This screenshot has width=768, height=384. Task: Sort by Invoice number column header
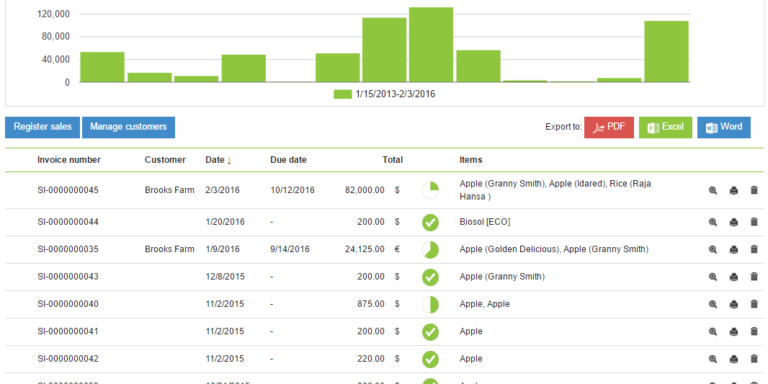(x=69, y=160)
